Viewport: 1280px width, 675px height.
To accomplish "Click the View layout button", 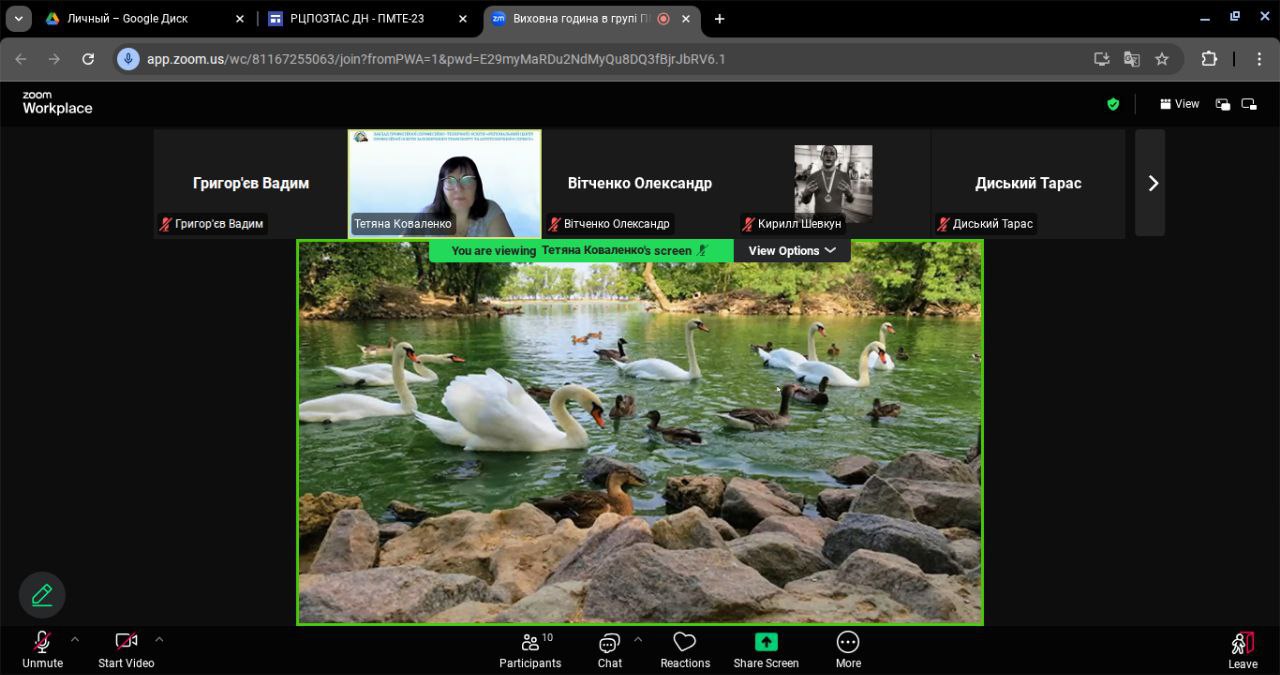I will pyautogui.click(x=1180, y=104).
